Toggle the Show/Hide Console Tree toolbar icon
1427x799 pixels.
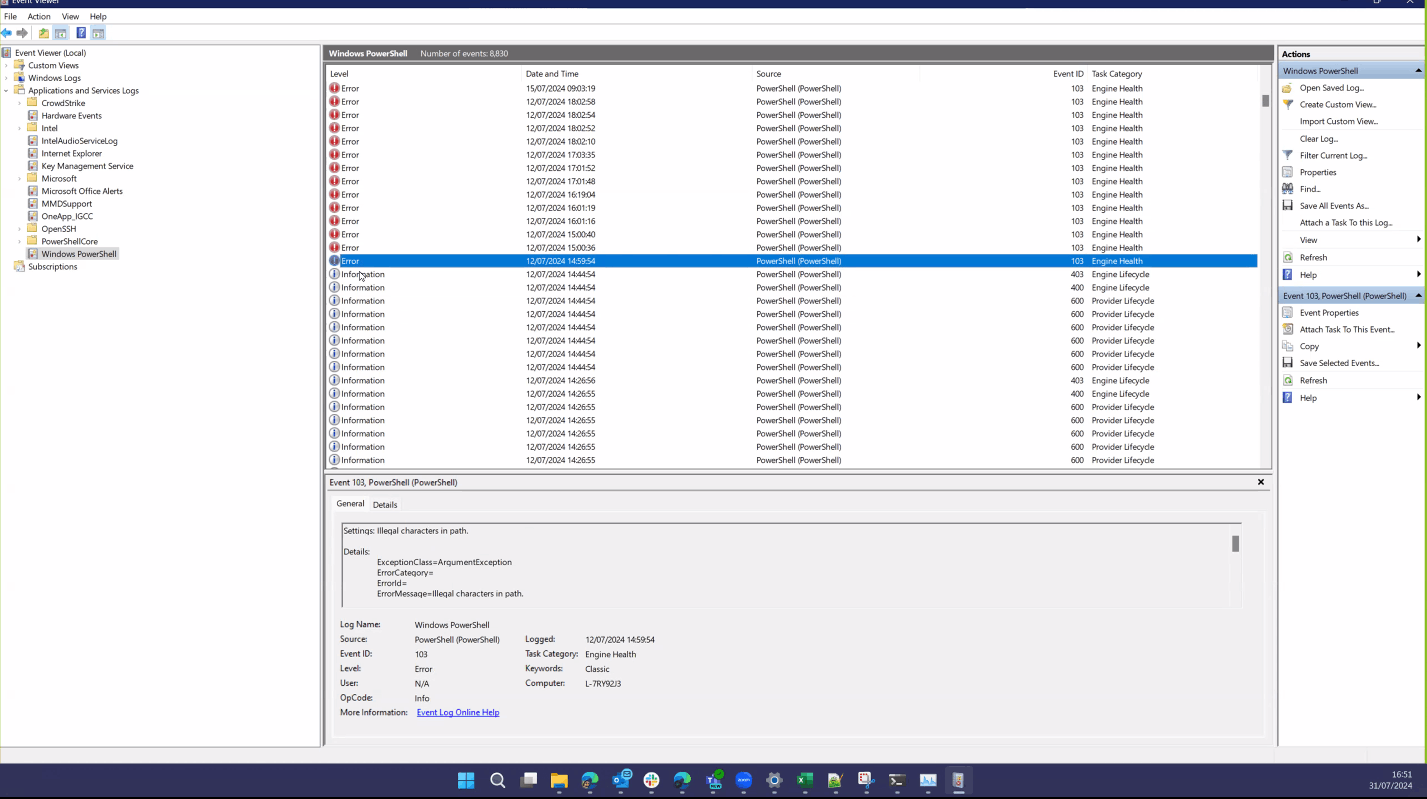click(x=61, y=33)
